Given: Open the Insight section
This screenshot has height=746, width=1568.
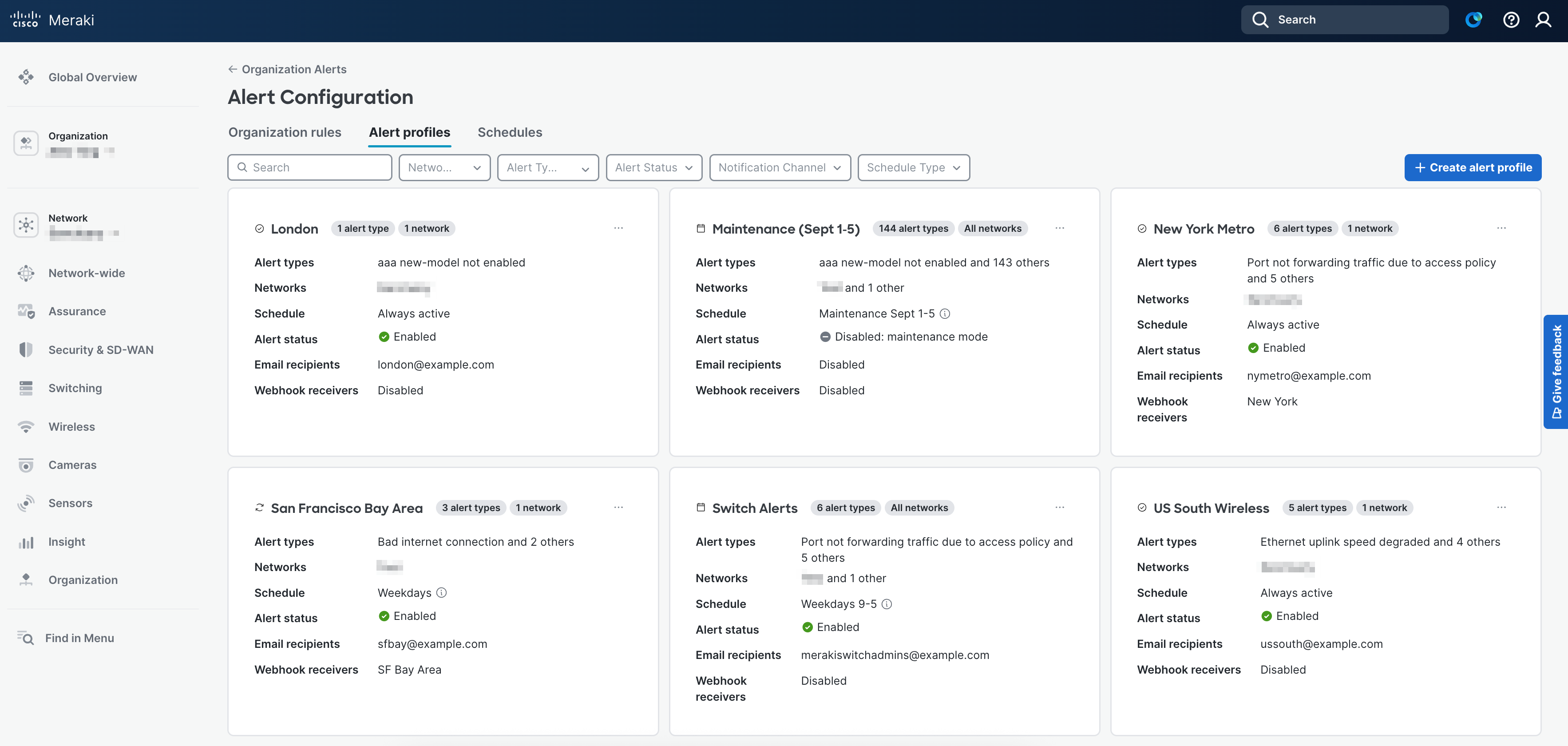Looking at the screenshot, I should pos(66,541).
